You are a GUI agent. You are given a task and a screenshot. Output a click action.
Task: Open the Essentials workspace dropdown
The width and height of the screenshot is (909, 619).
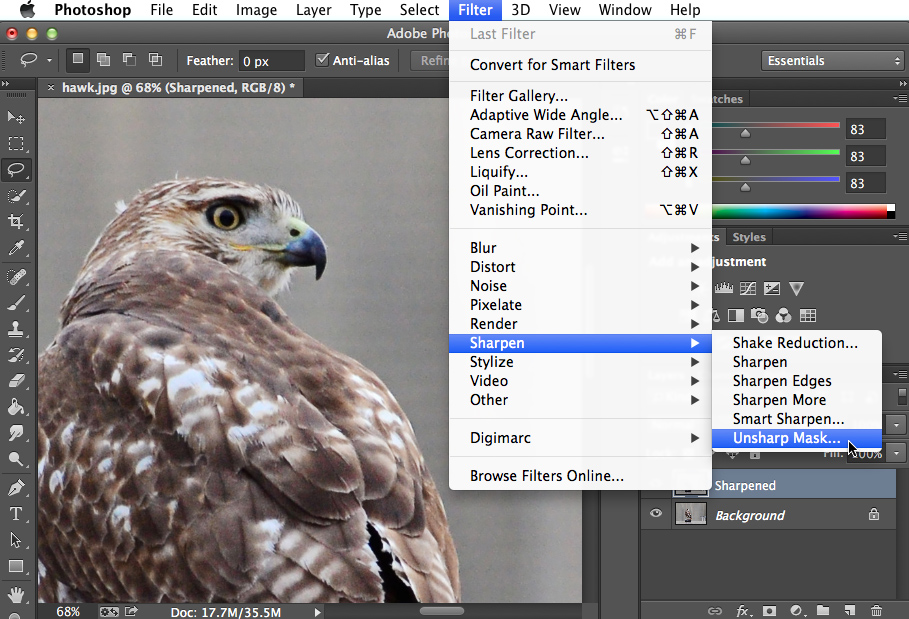832,60
